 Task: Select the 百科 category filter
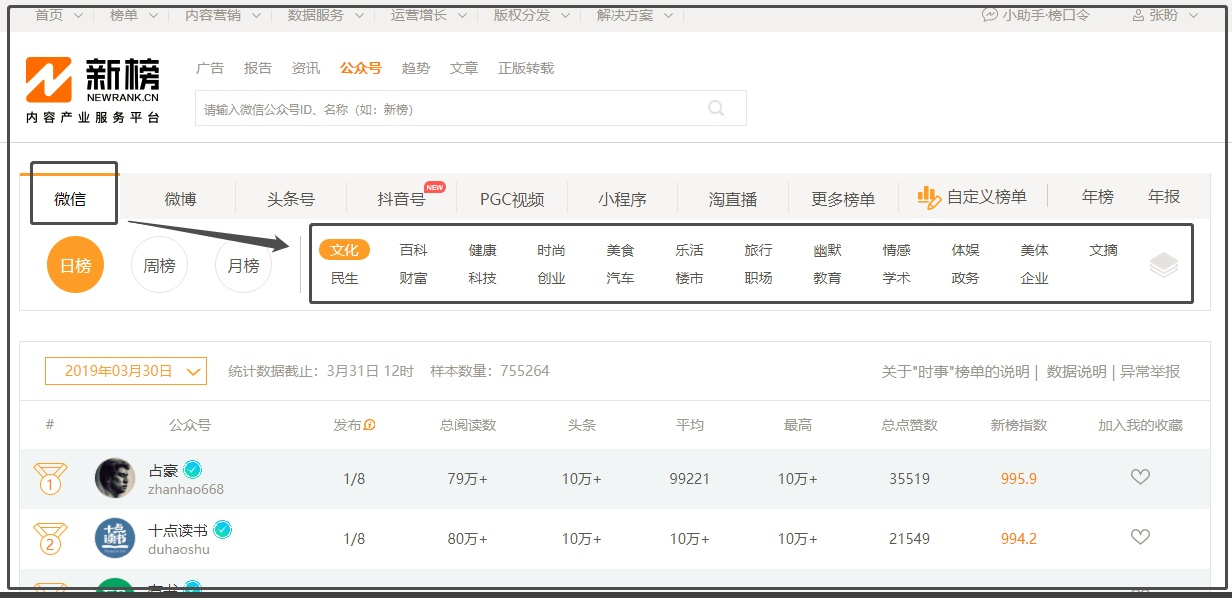point(413,250)
